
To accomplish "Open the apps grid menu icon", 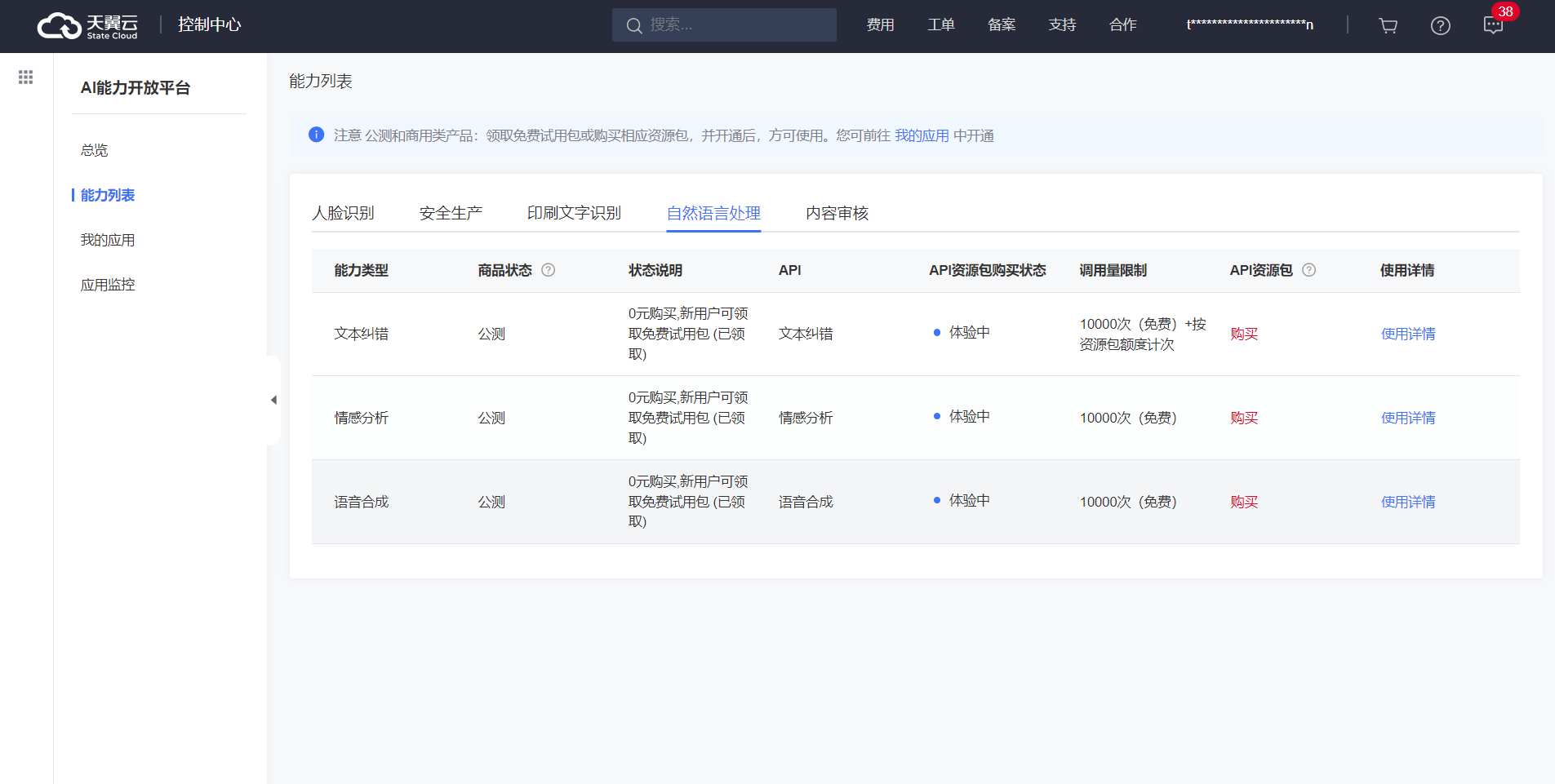I will coord(26,77).
